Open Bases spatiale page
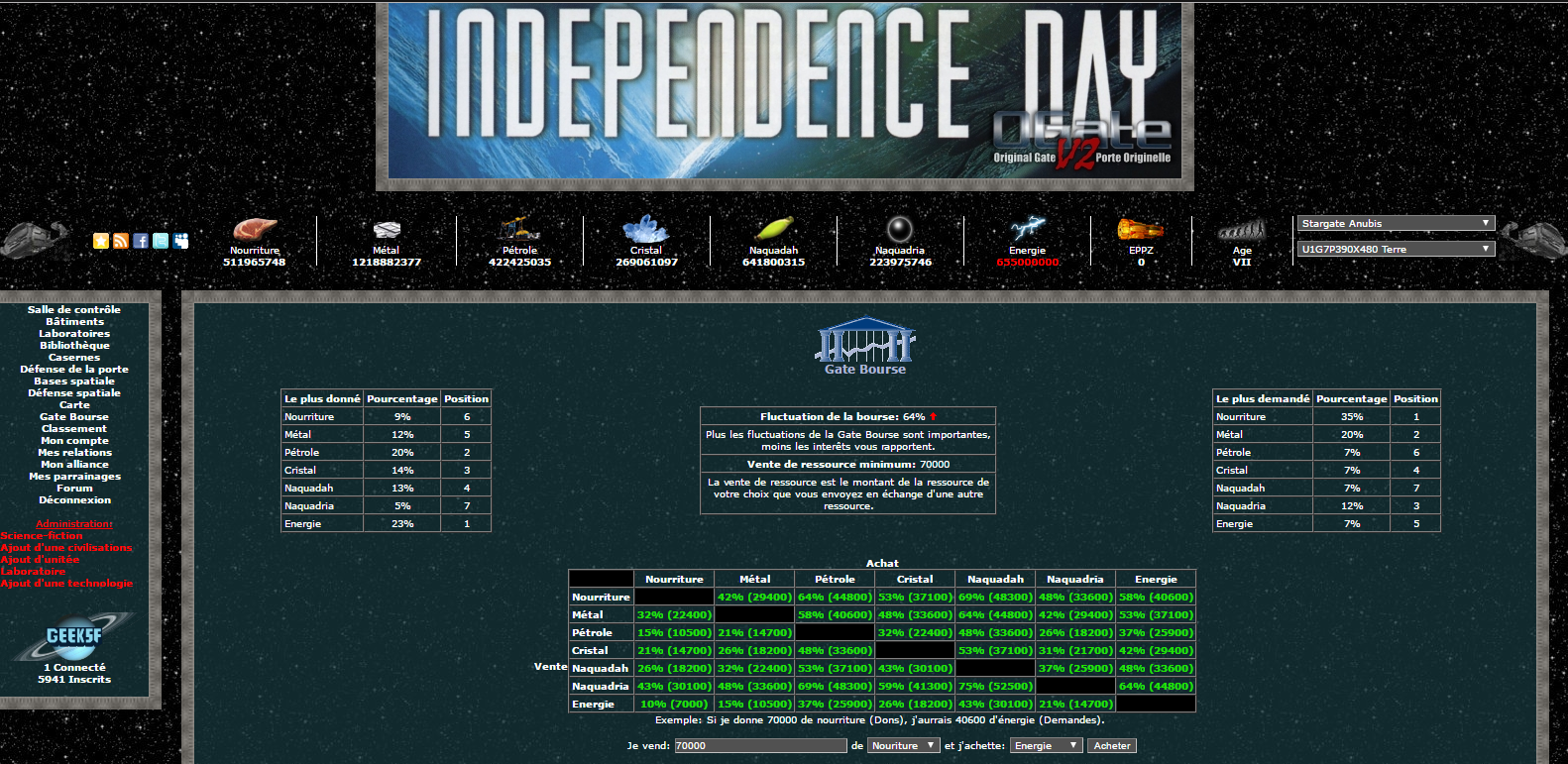Image resolution: width=1568 pixels, height=764 pixels. [x=74, y=381]
